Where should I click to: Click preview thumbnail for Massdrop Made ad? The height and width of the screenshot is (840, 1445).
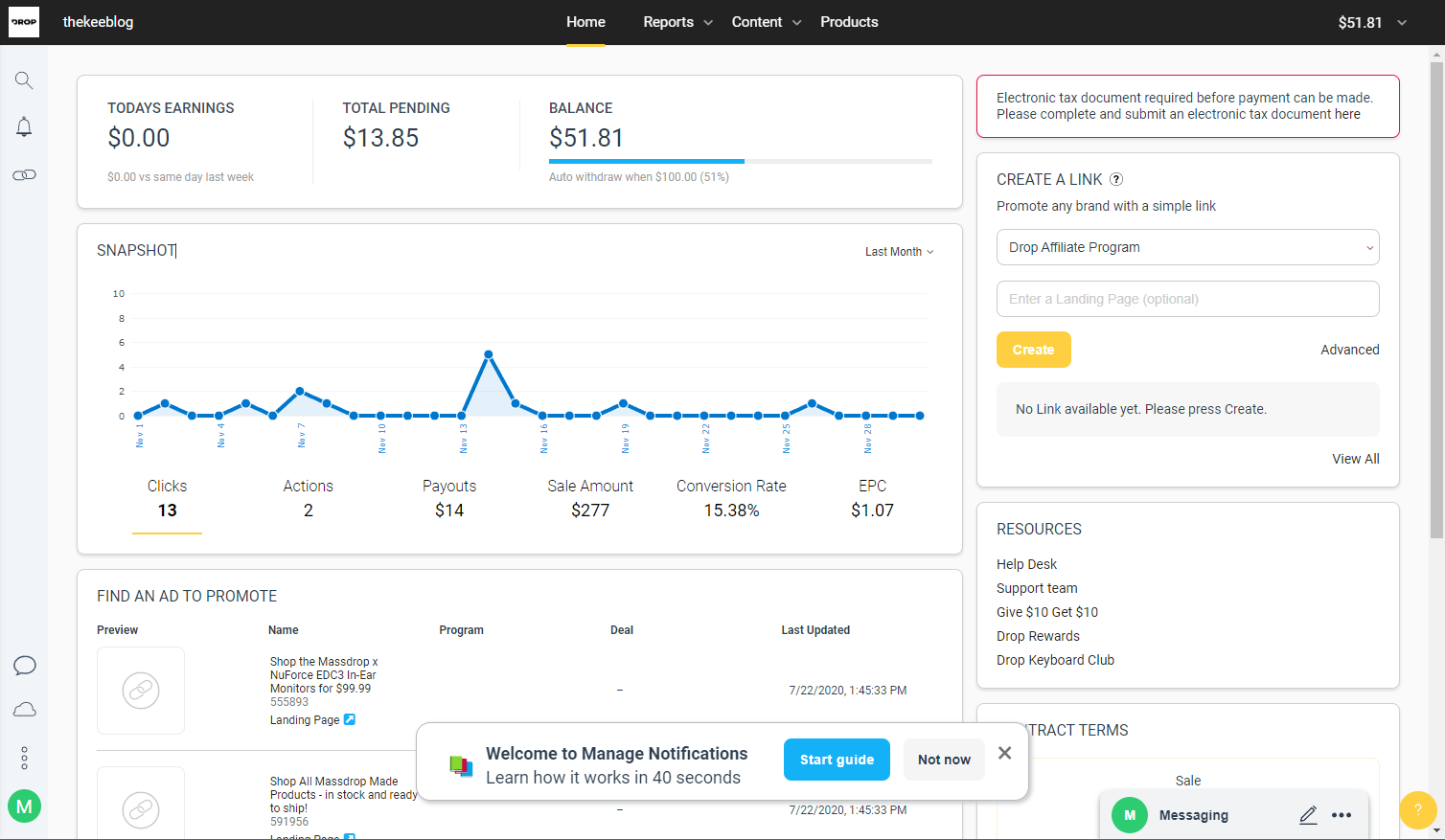coord(141,803)
